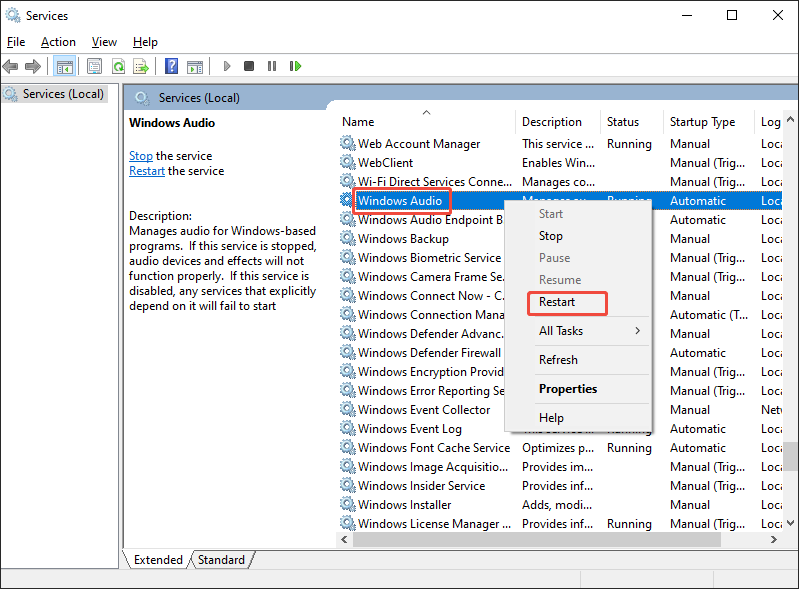
Task: Expand All Tasks submenu in context menu
Action: point(578,331)
